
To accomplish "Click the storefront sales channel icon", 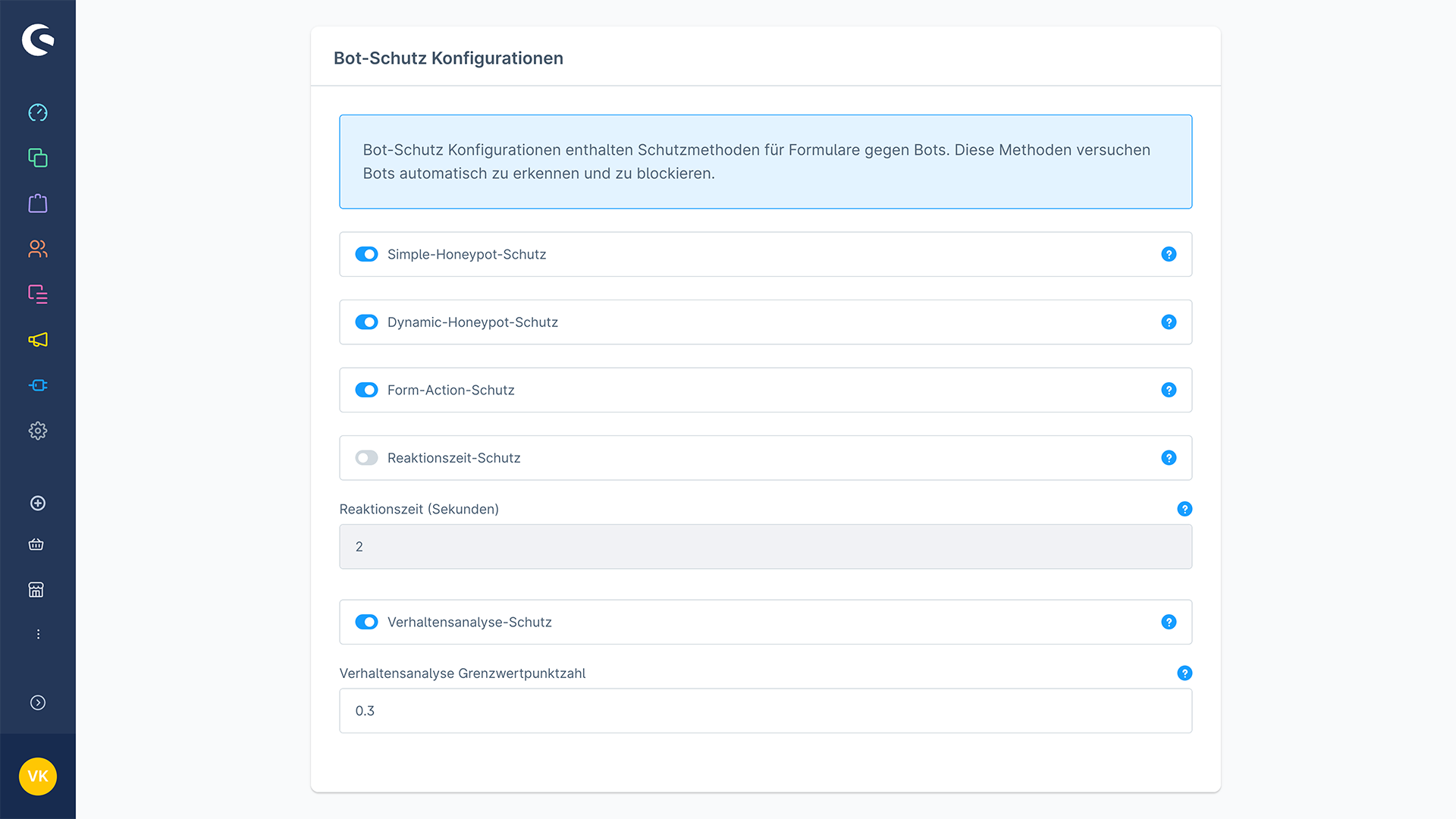I will pos(36,590).
